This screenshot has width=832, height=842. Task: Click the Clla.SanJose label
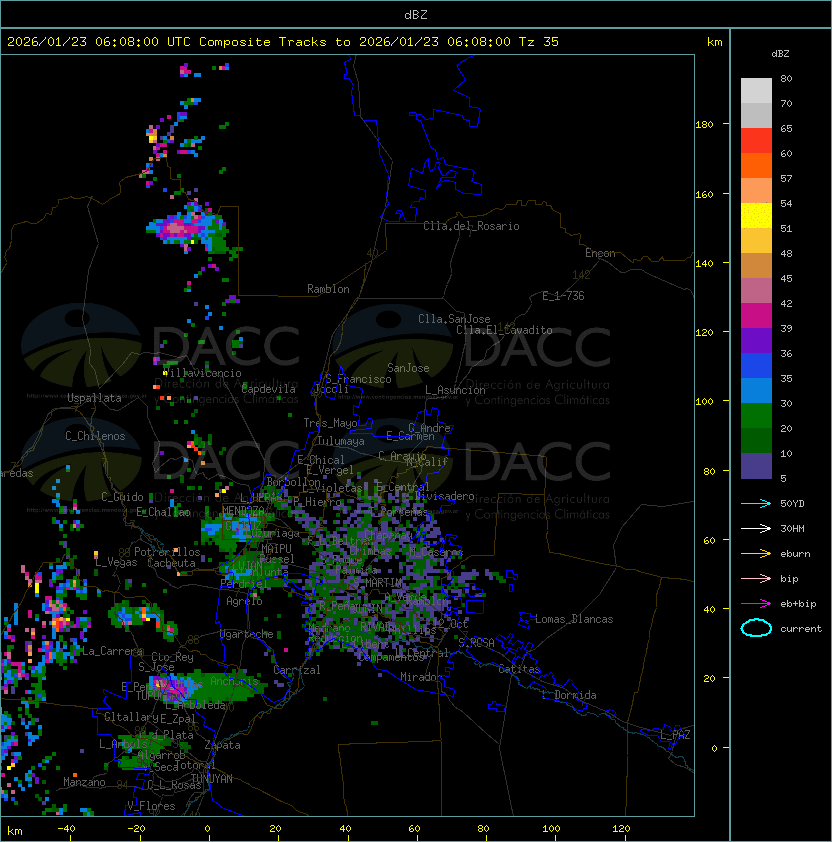point(454,319)
